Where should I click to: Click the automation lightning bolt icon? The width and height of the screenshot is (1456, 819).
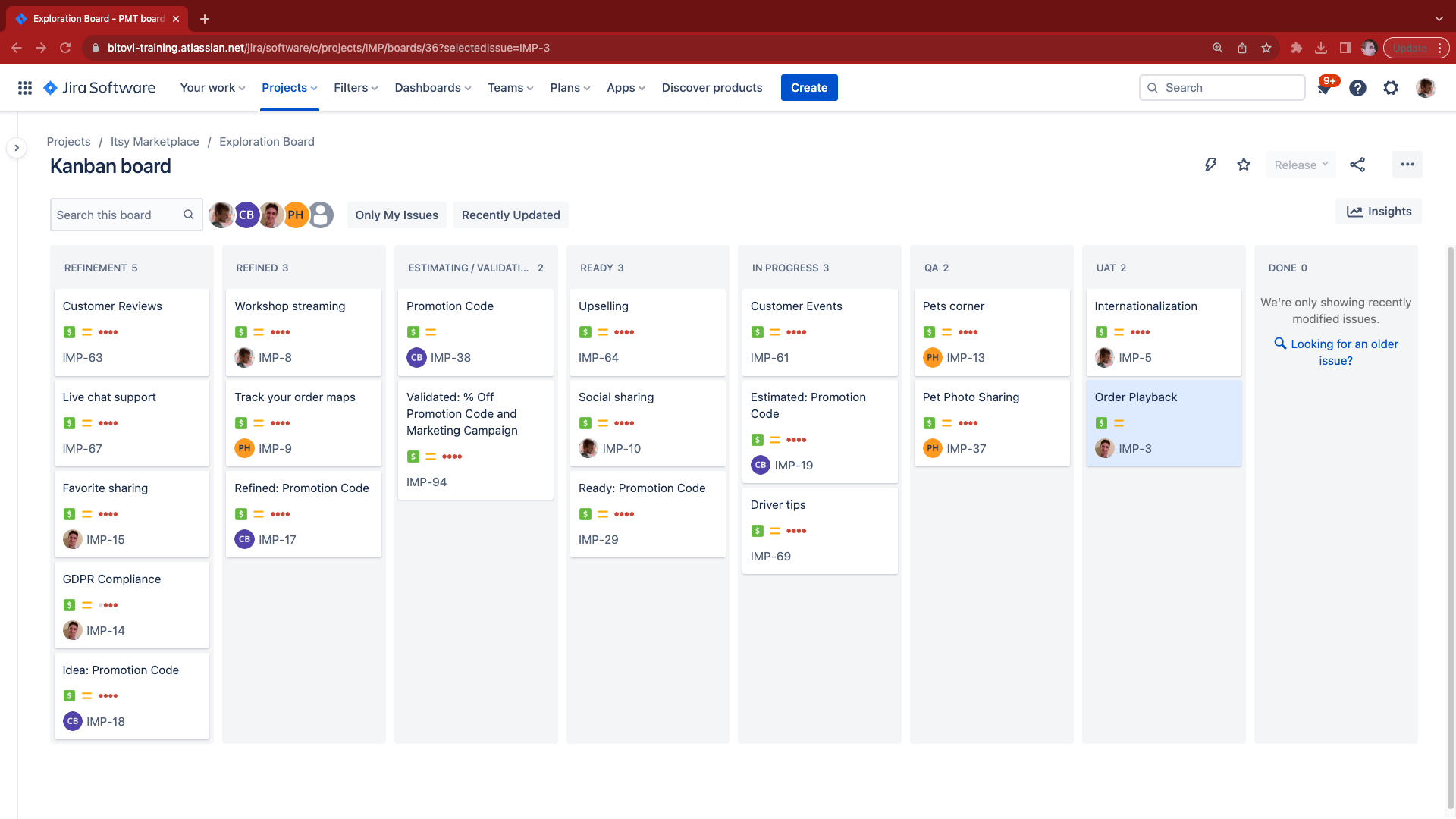(1210, 165)
